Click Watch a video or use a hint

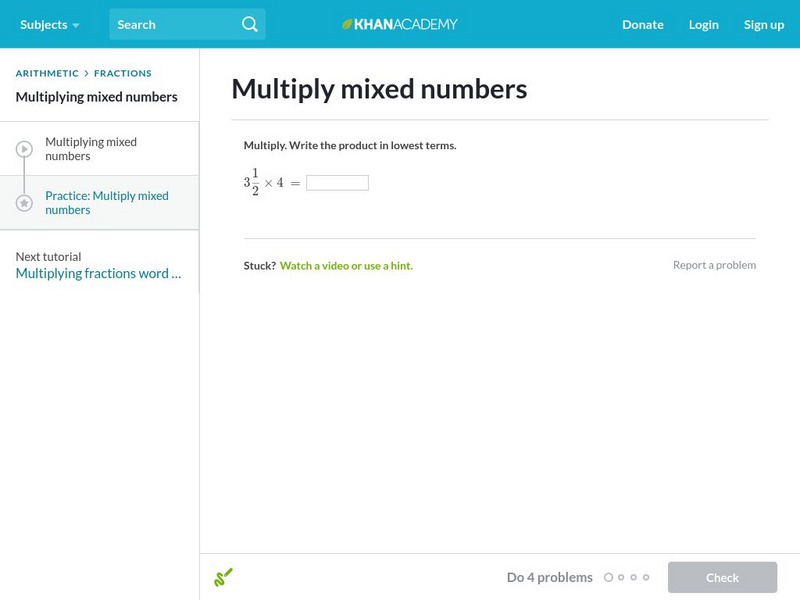(346, 266)
